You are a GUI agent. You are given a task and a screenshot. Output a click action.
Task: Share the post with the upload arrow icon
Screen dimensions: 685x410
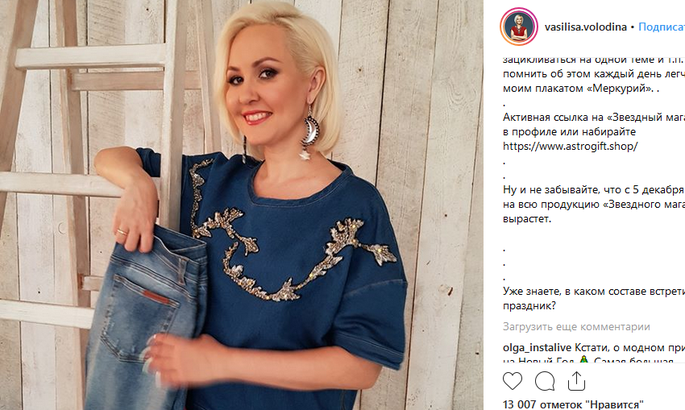click(x=576, y=381)
